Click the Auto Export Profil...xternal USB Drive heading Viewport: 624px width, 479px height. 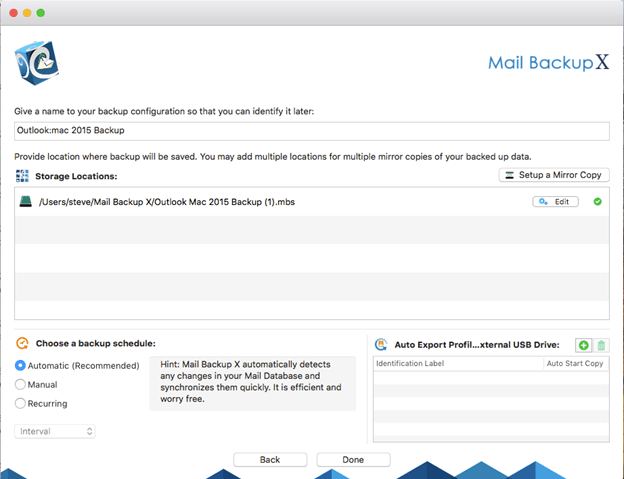coord(477,345)
